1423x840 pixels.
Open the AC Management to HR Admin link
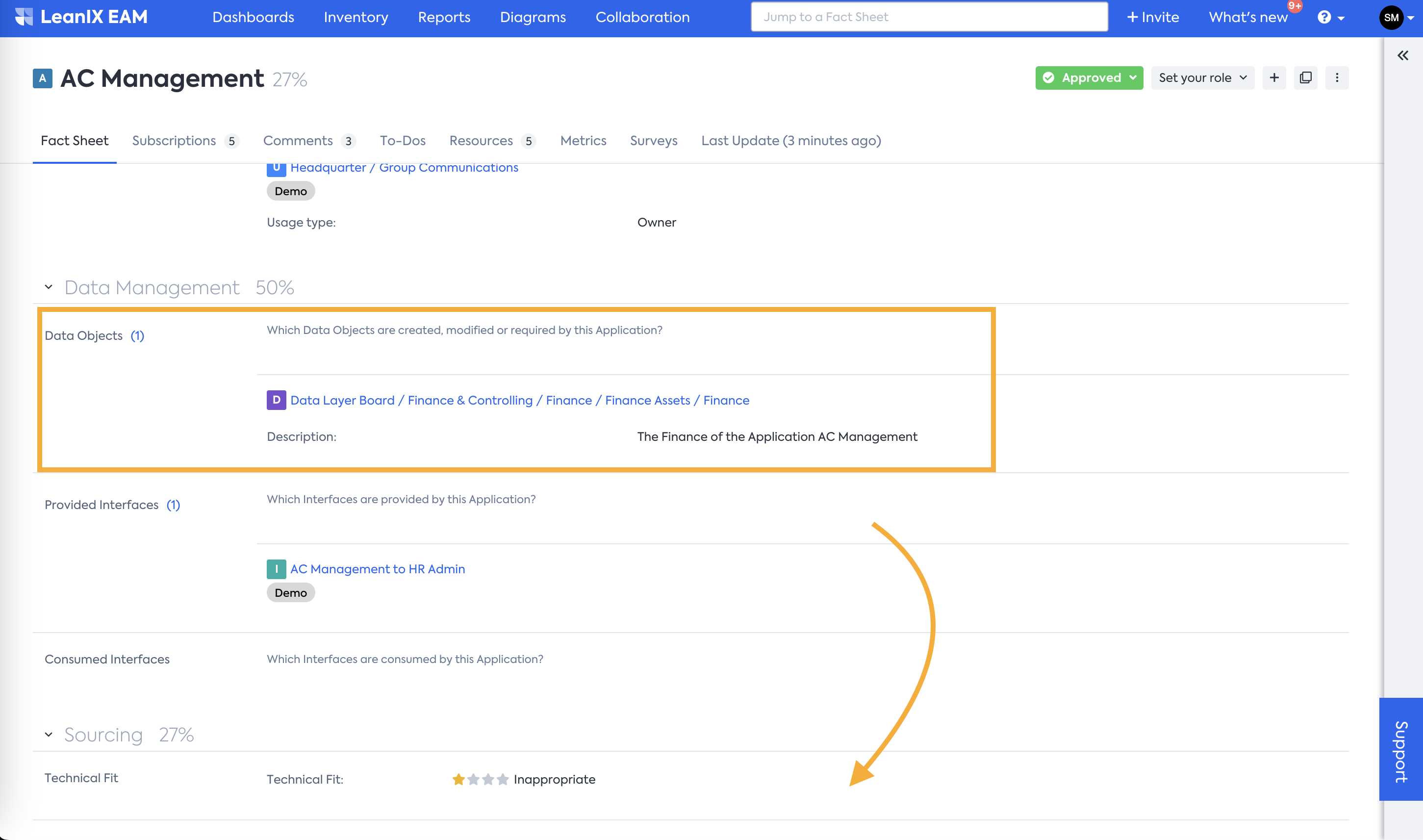point(378,569)
